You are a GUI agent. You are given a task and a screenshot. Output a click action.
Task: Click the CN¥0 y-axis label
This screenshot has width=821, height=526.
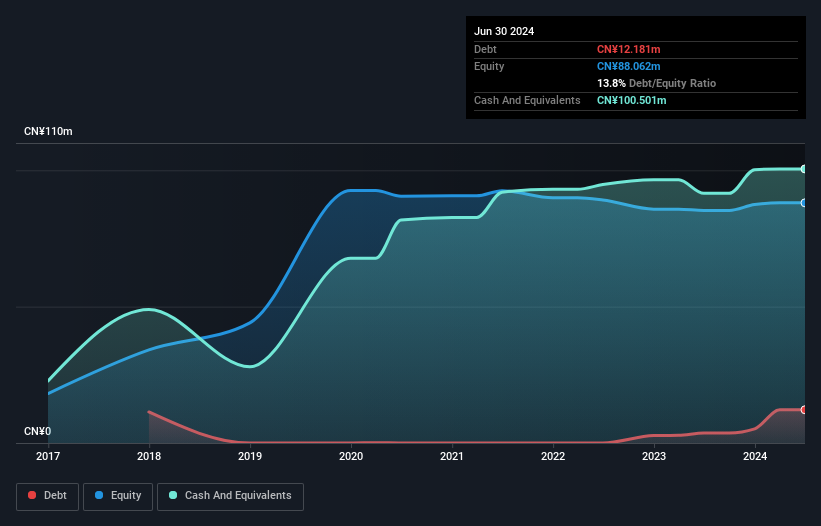click(x=38, y=431)
